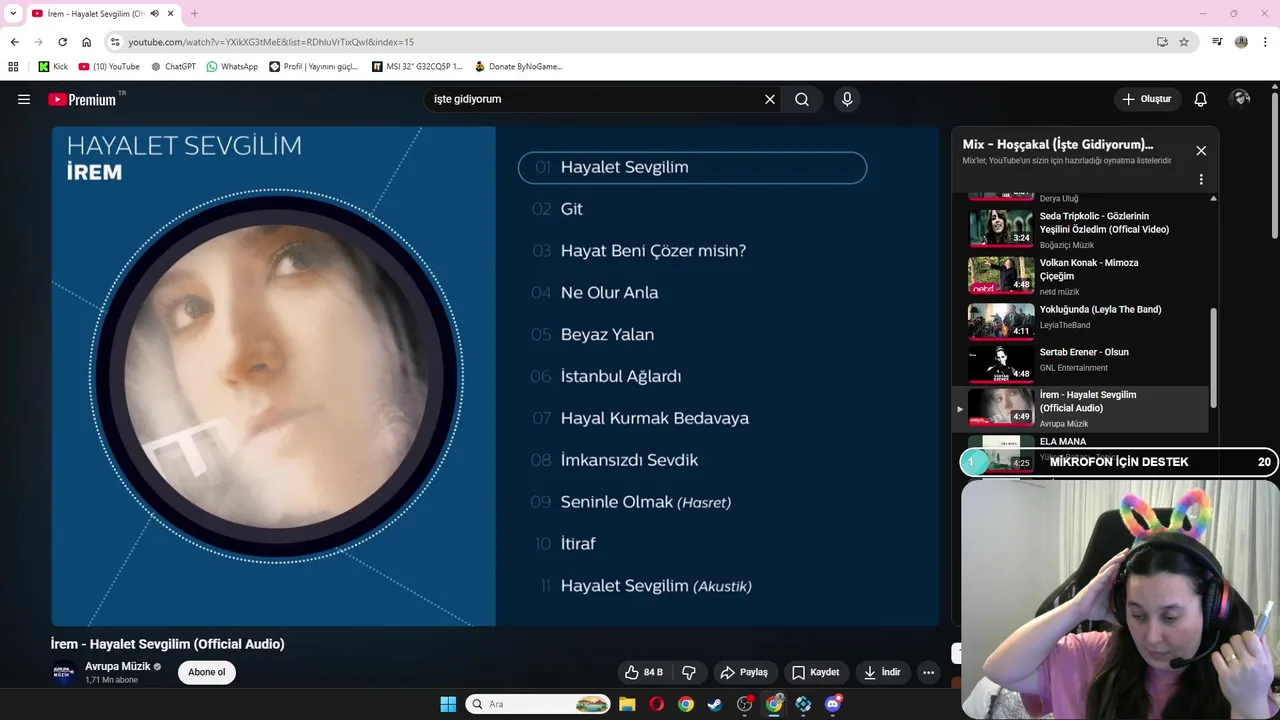Clear the search box with the X

point(770,99)
